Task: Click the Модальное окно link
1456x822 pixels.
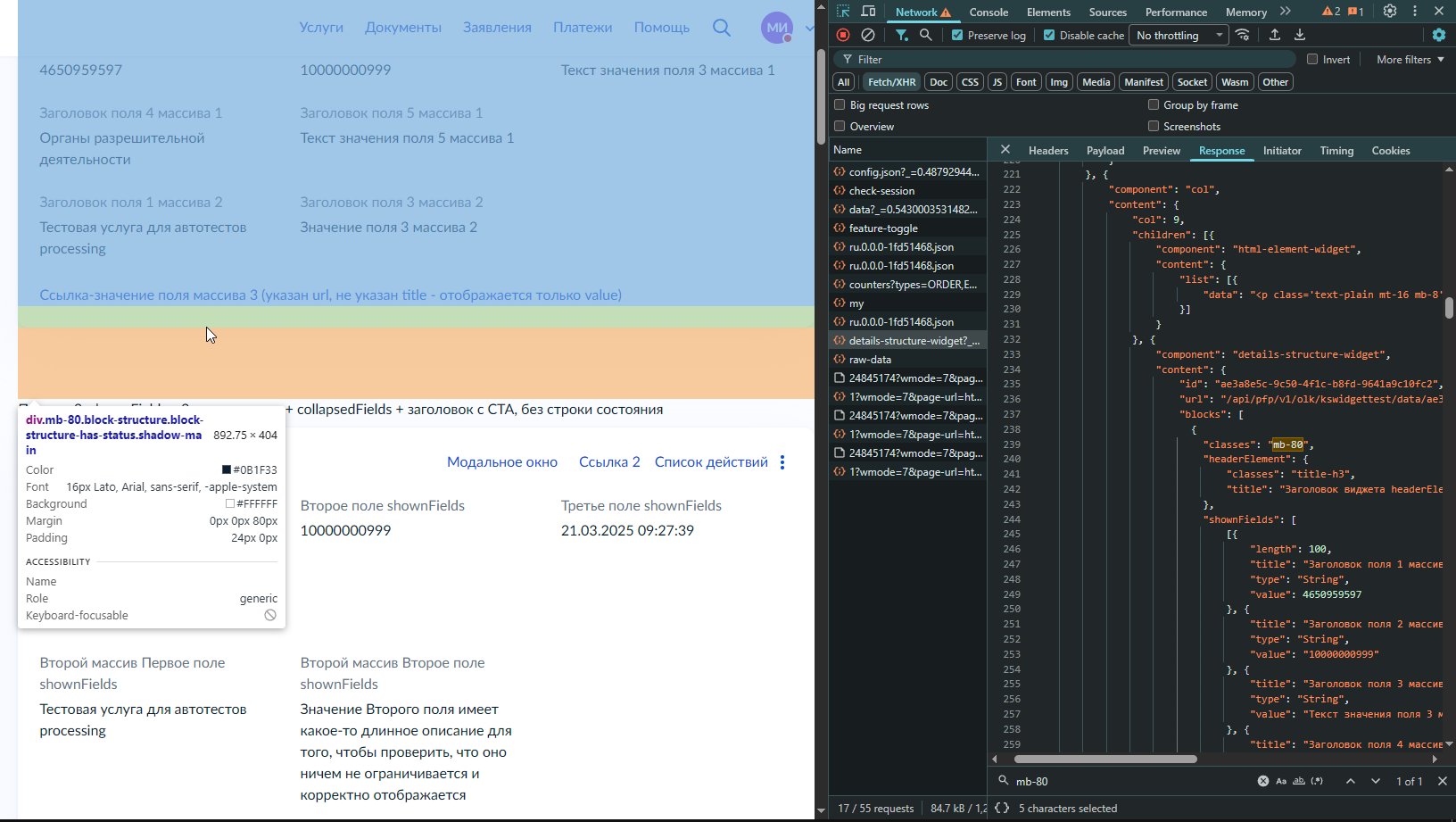Action: point(502,462)
